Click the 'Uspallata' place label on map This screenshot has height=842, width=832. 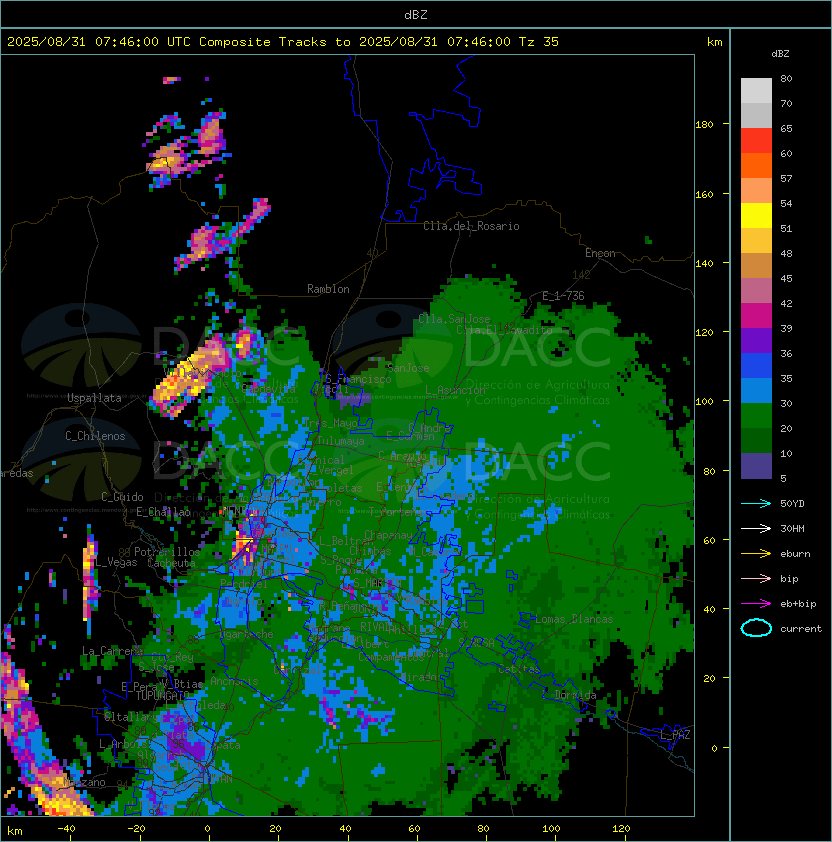pos(94,398)
